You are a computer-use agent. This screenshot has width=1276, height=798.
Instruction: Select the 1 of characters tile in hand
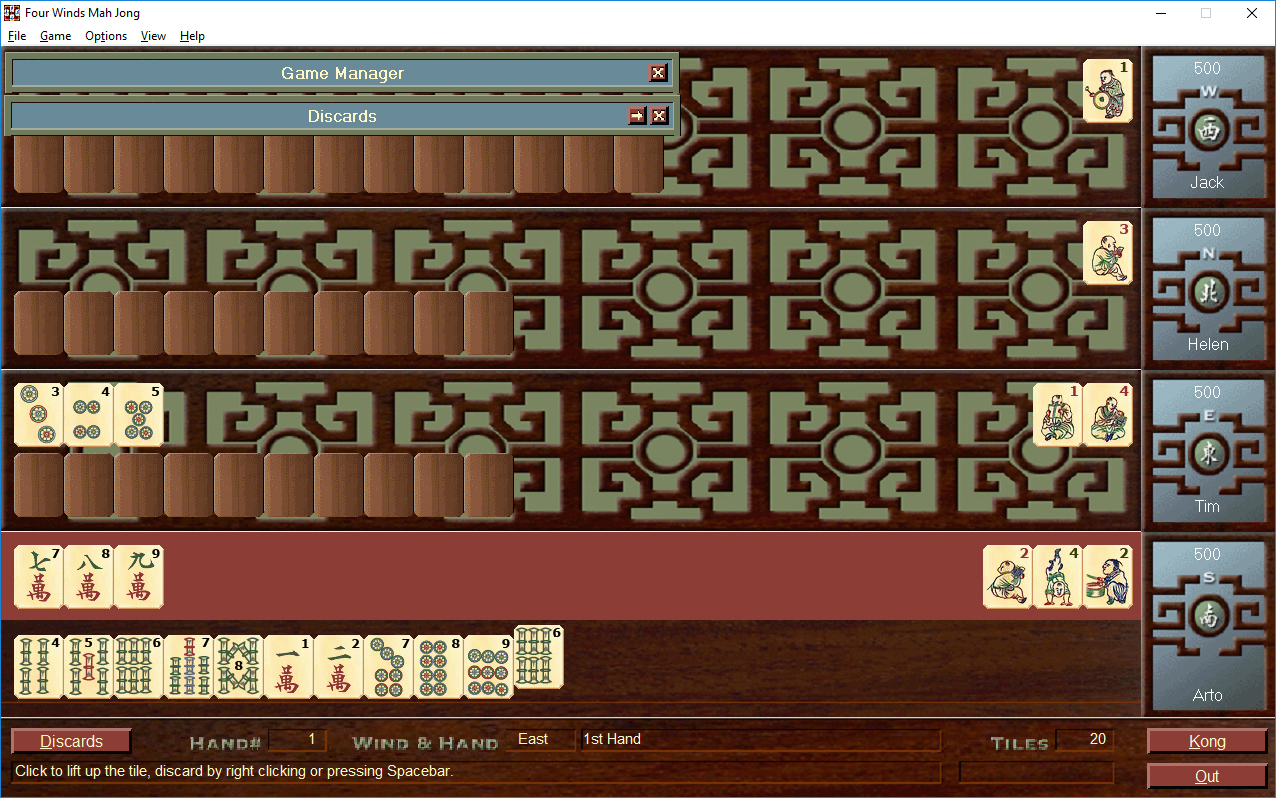click(x=289, y=667)
